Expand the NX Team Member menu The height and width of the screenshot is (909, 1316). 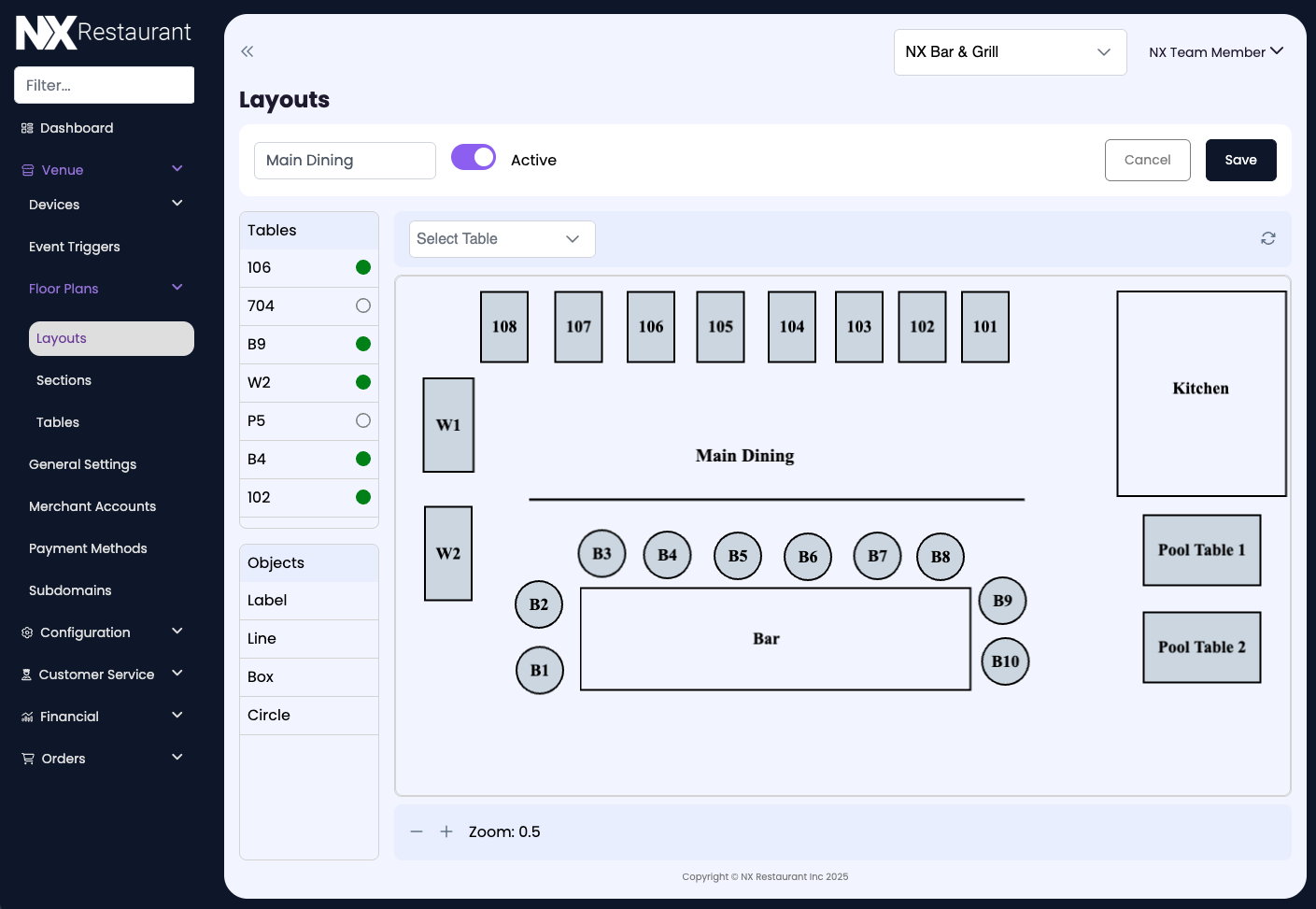coord(1215,52)
